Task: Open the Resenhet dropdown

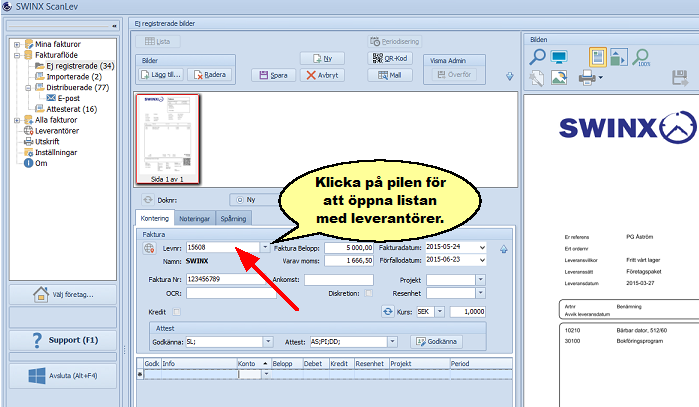Action: tap(480, 293)
